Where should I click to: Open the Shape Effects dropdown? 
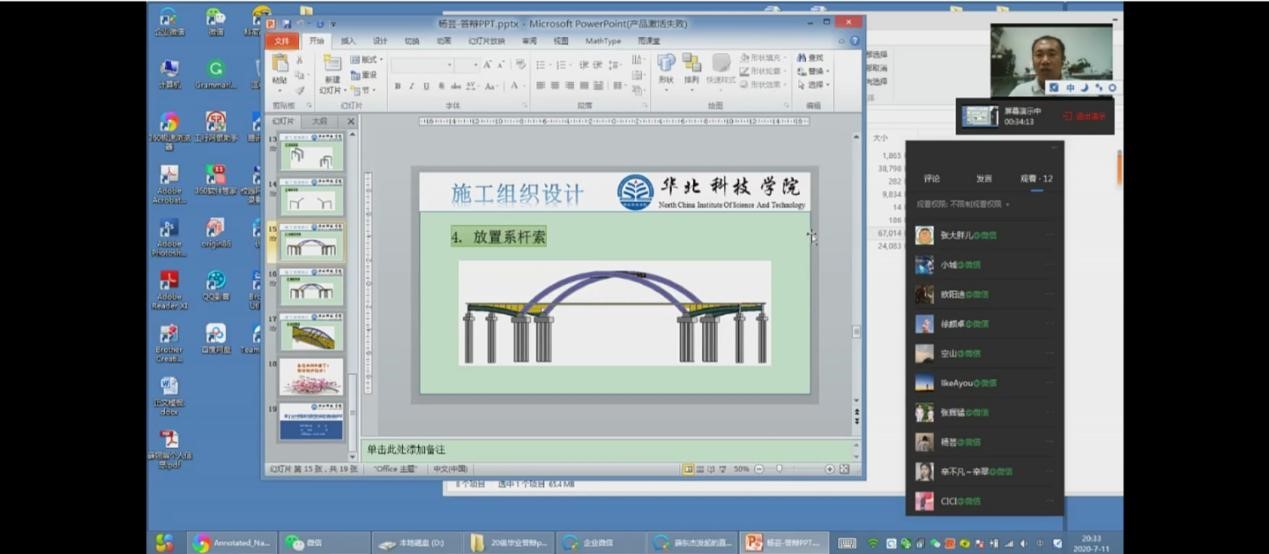pos(764,84)
